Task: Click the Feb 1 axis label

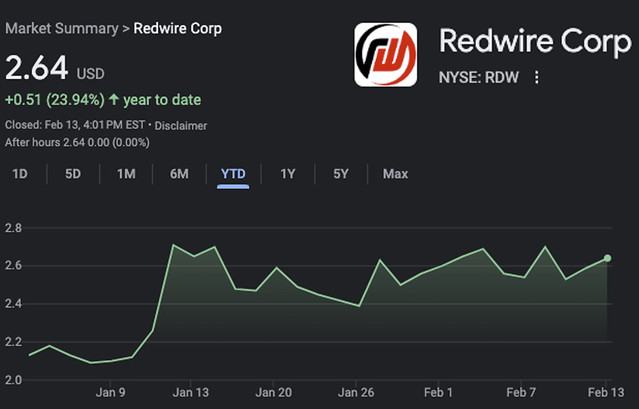Action: click(438, 393)
